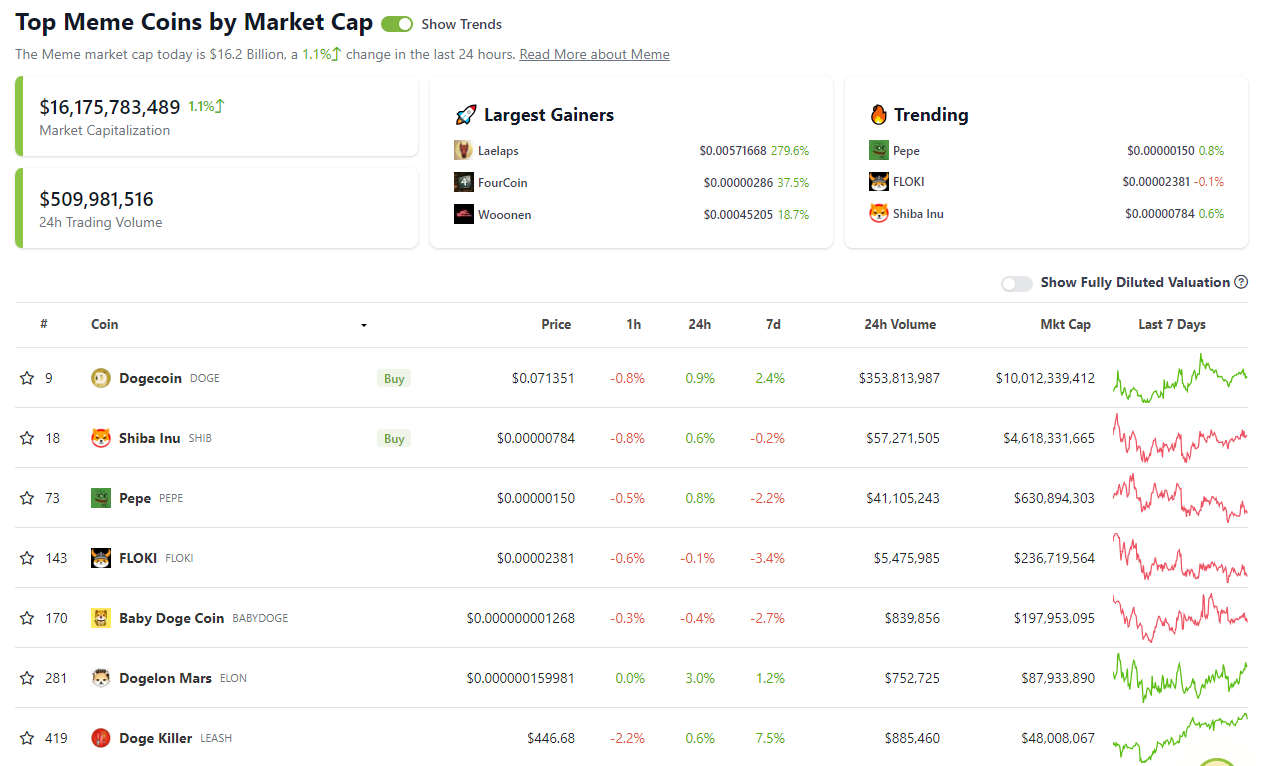Viewport: 1263px width, 766px height.
Task: Open the Read More about Meme link
Action: click(594, 54)
